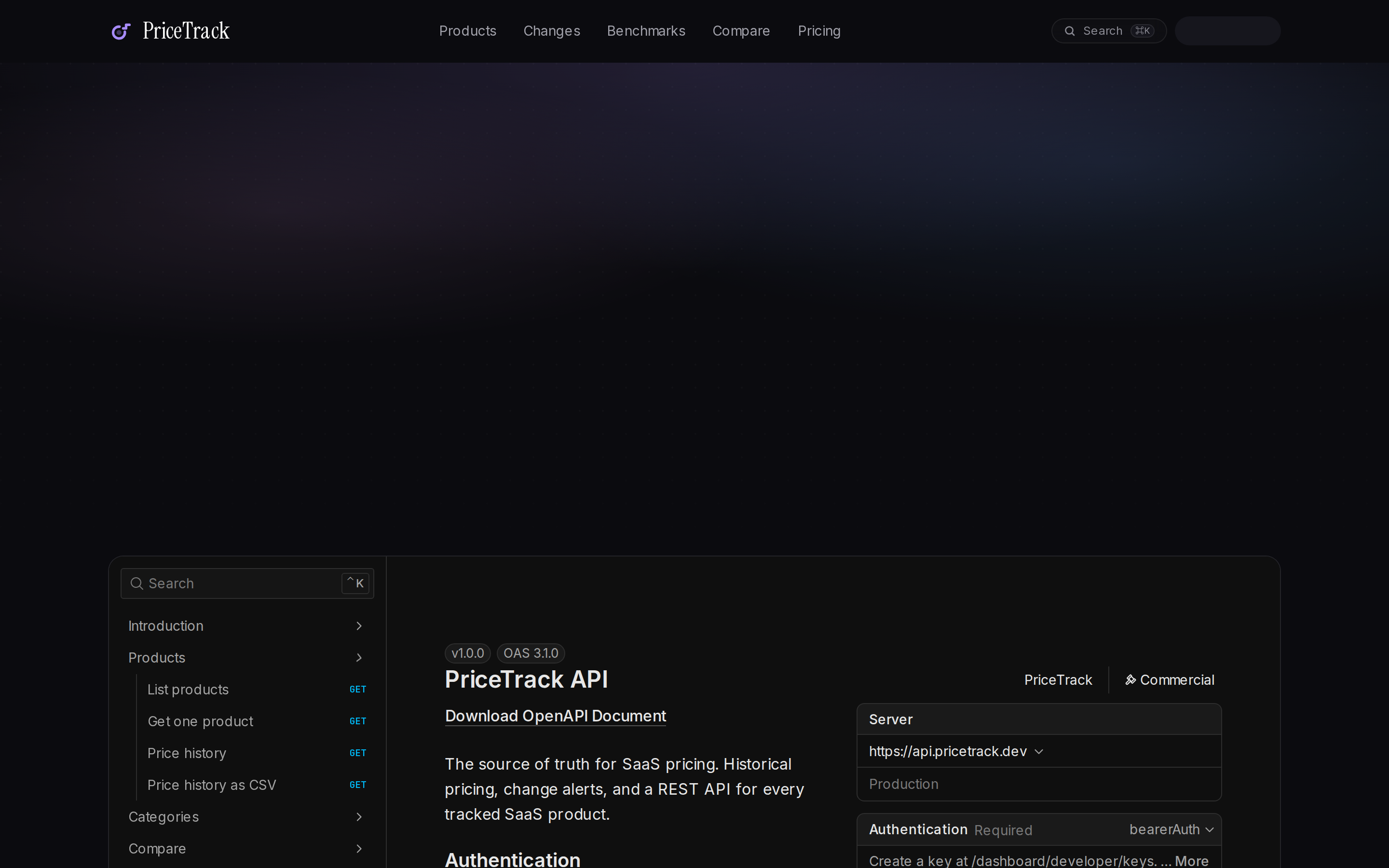The width and height of the screenshot is (1389, 868).
Task: Expand the Categories section chevron
Action: tap(359, 817)
